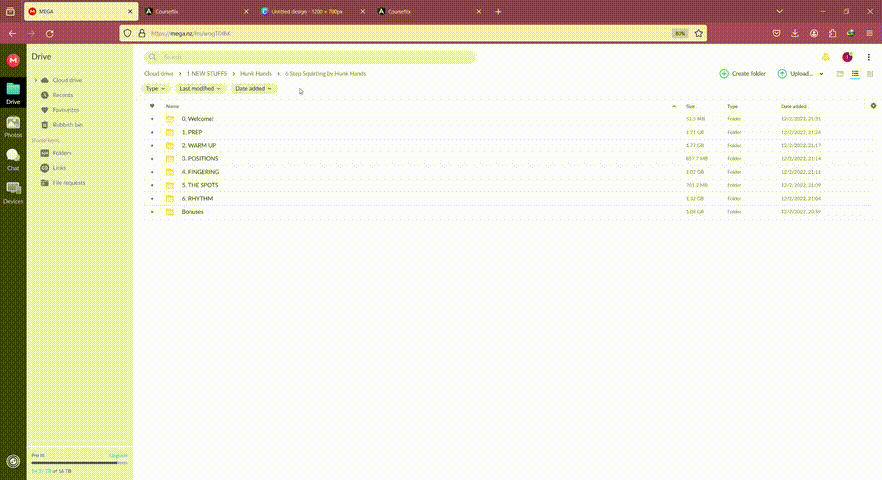Open the Firefox hamburger application menu
The height and width of the screenshot is (480, 882).
click(870, 33)
